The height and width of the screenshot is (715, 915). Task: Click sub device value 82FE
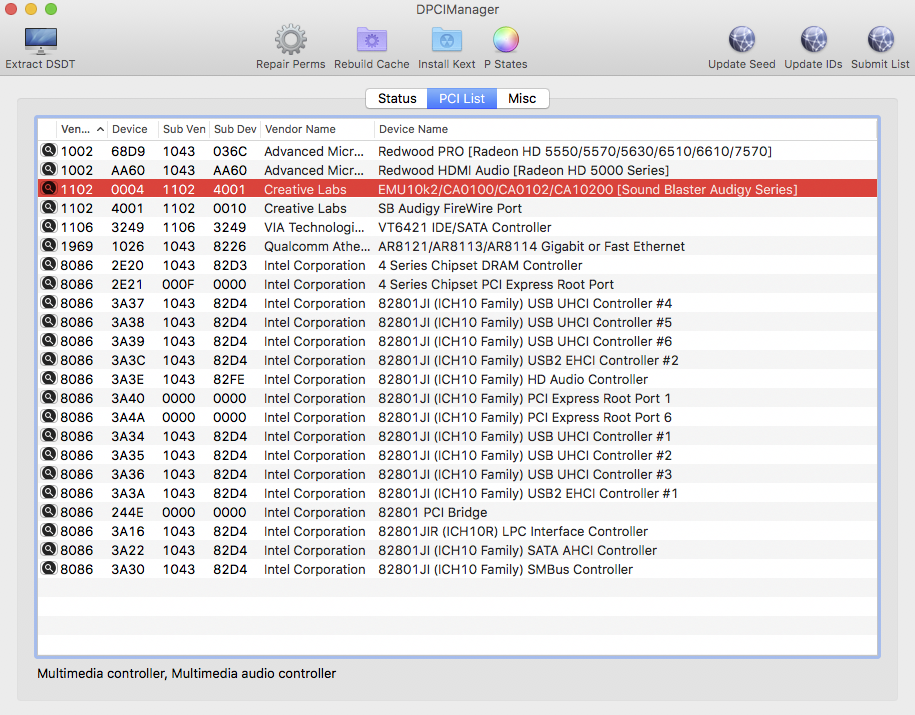point(229,379)
